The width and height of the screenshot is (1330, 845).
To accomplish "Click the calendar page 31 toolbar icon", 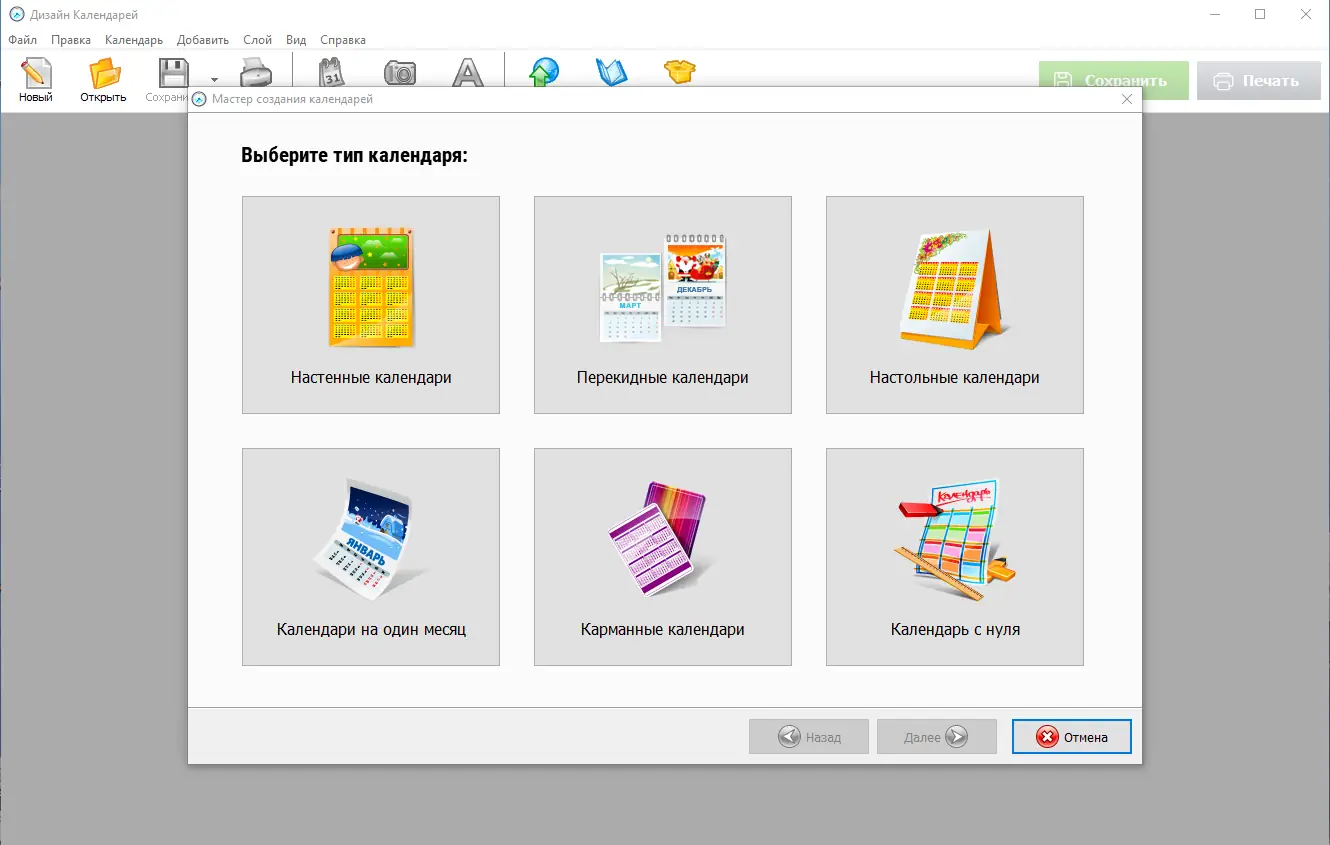I will [x=331, y=73].
